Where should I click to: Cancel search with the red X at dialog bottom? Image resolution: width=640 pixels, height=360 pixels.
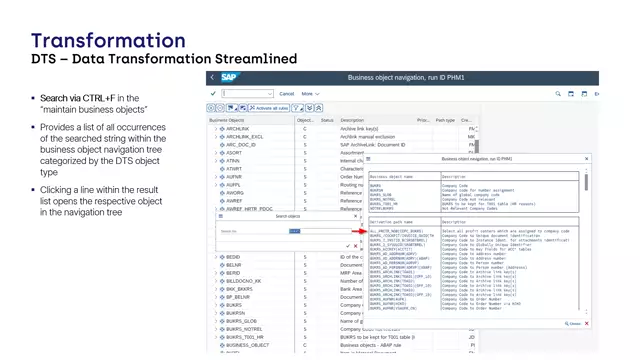pyautogui.click(x=356, y=246)
